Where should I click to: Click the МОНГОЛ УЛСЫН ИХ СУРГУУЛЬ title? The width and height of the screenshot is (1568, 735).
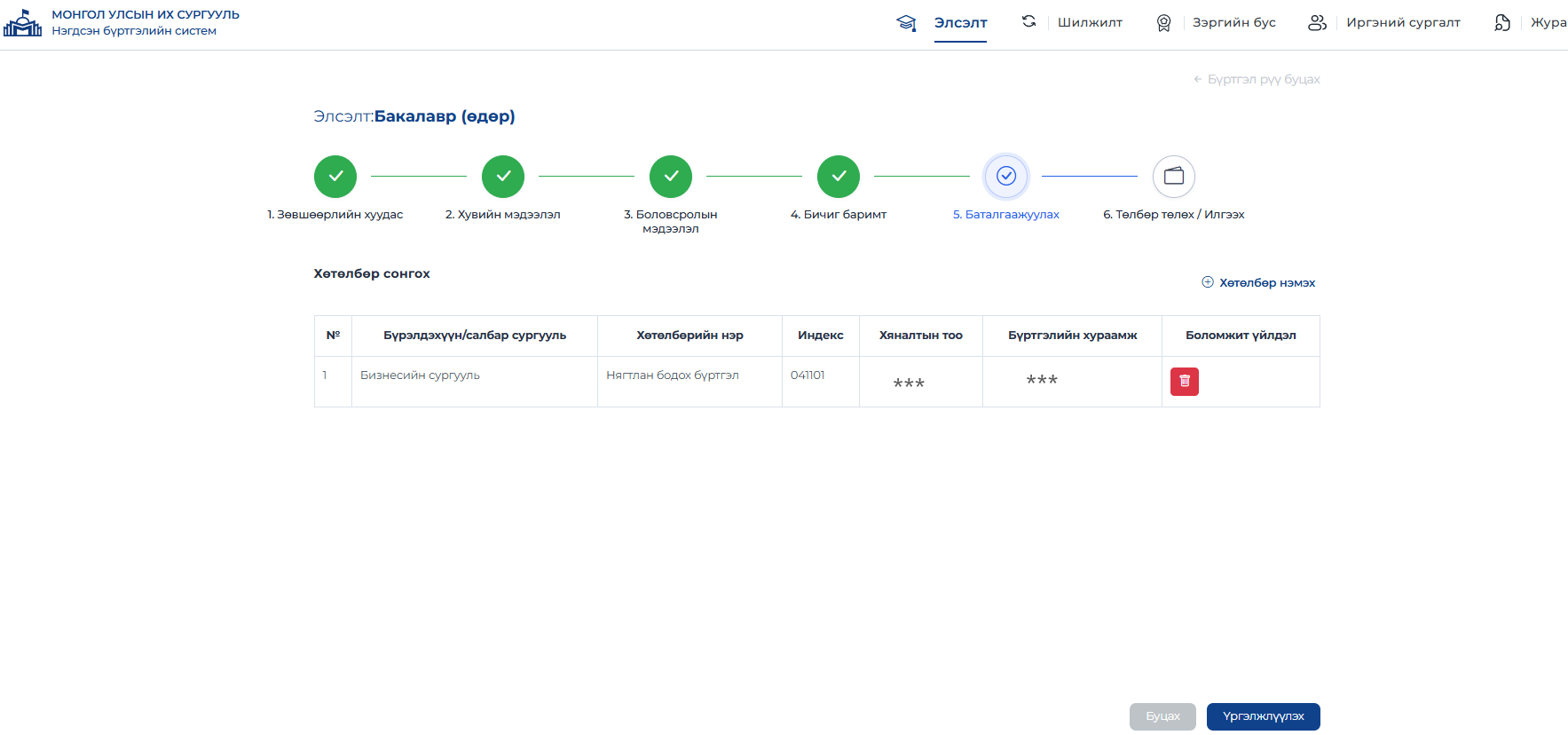[x=146, y=15]
